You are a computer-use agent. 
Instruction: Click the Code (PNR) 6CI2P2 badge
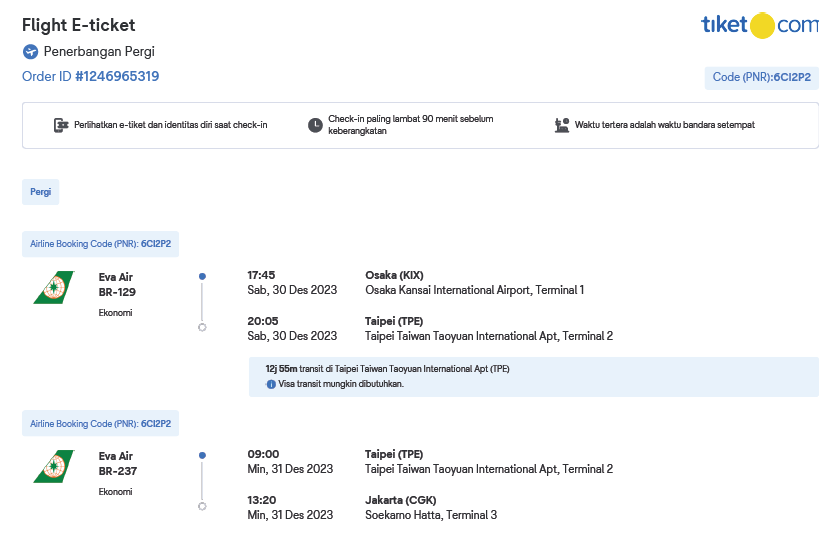(761, 77)
